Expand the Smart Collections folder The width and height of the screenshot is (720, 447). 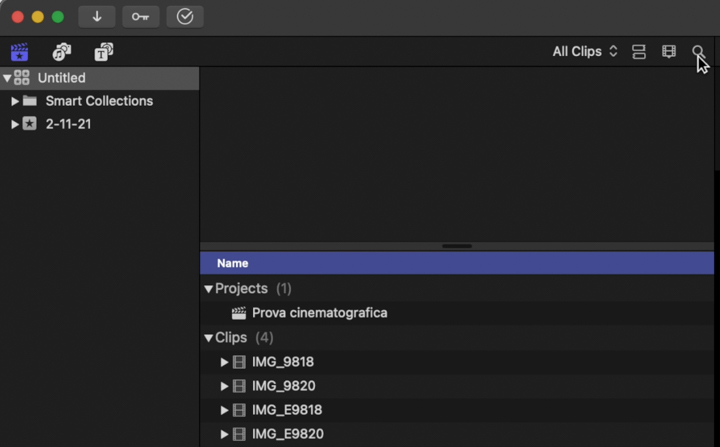pyautogui.click(x=15, y=101)
